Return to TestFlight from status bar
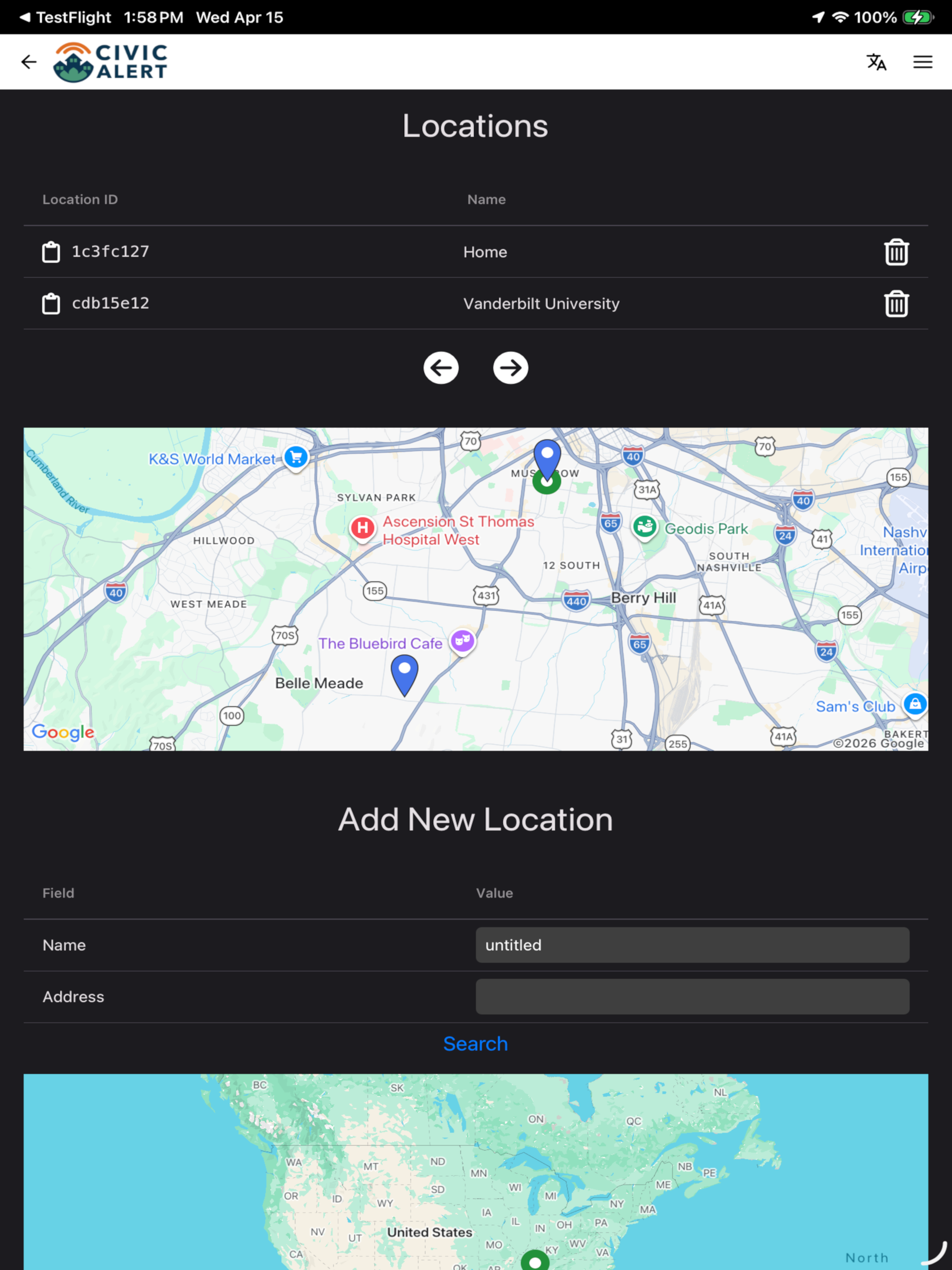The height and width of the screenshot is (1270, 952). (x=65, y=17)
